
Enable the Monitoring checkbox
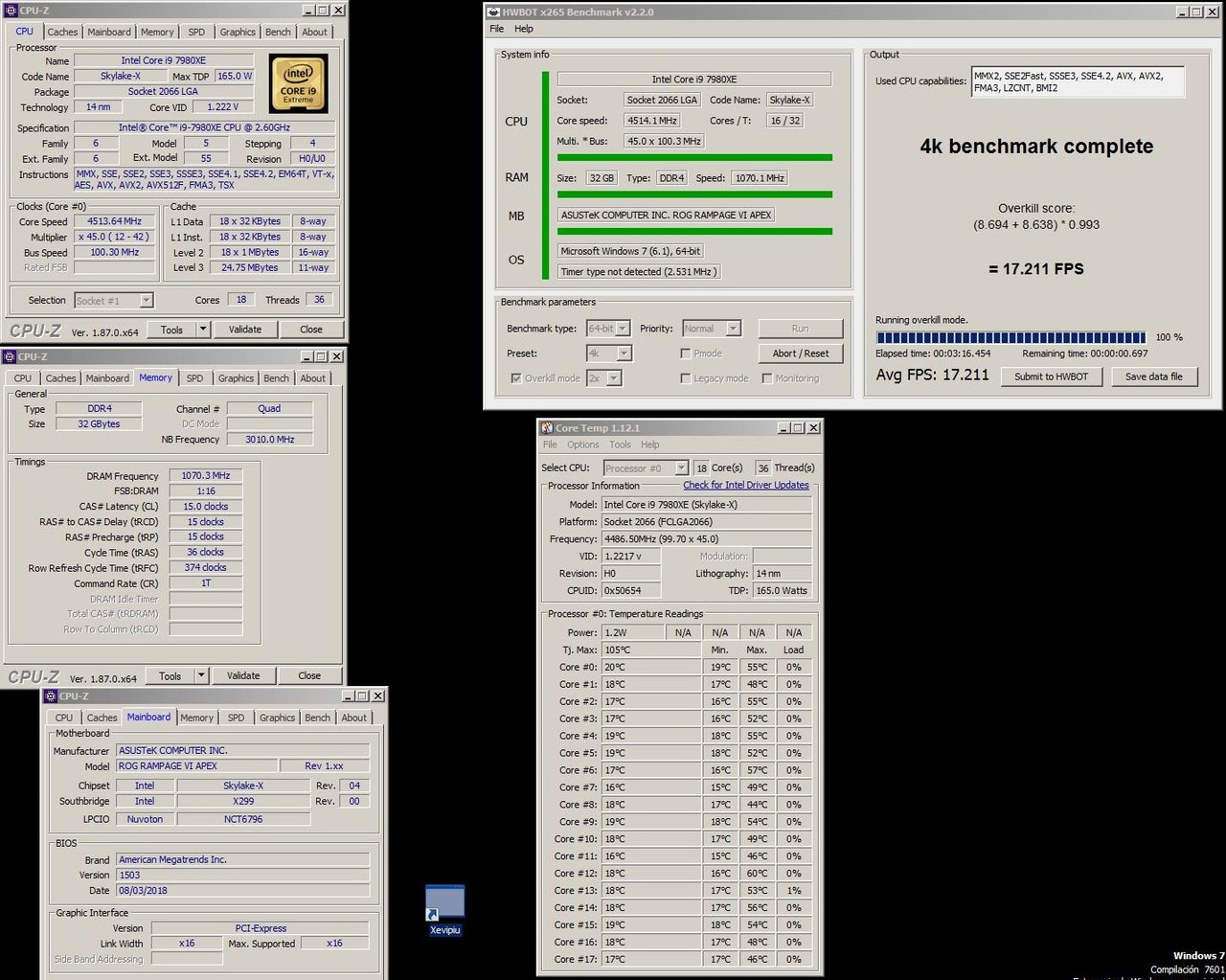767,378
